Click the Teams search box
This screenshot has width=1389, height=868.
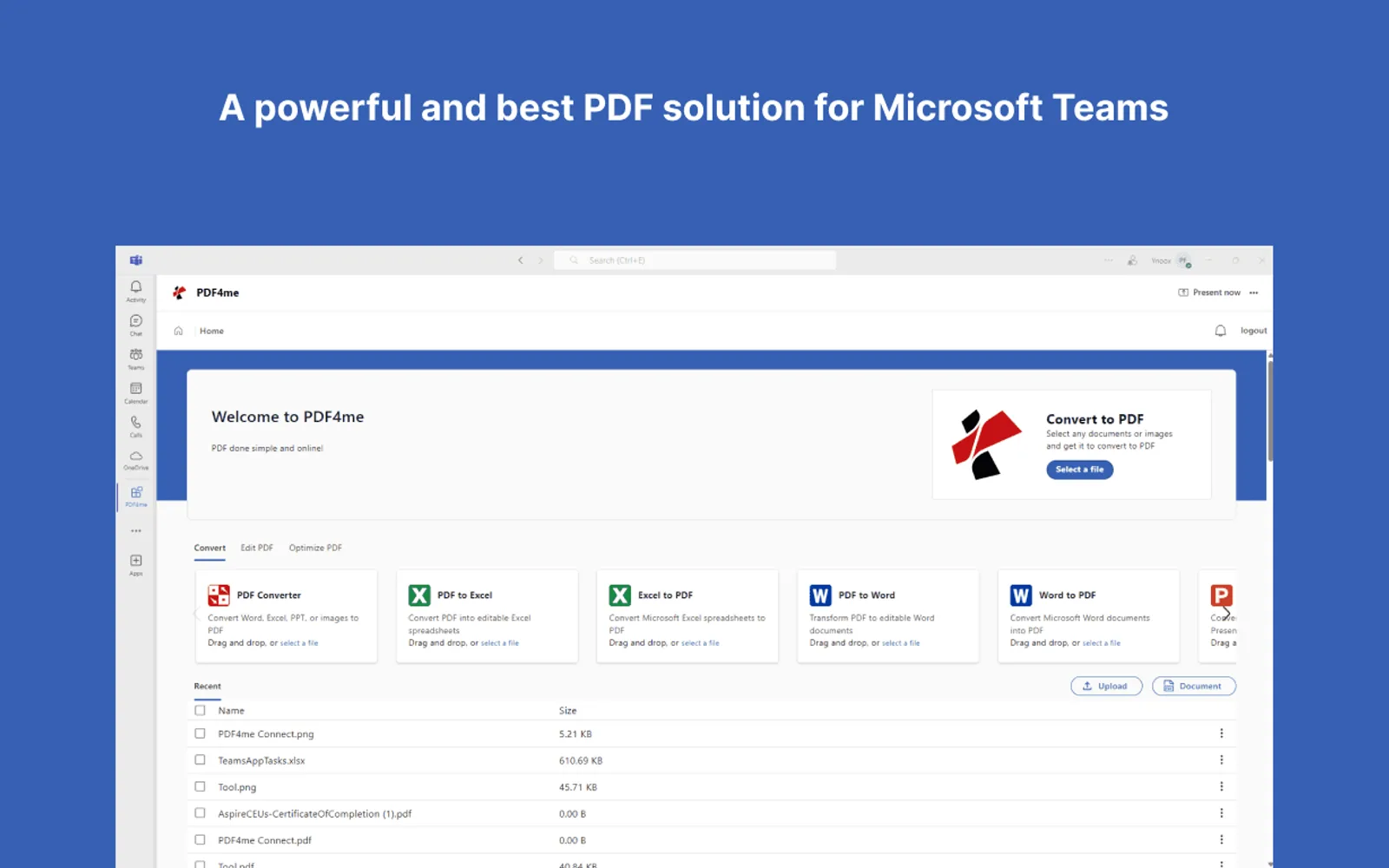click(x=695, y=260)
